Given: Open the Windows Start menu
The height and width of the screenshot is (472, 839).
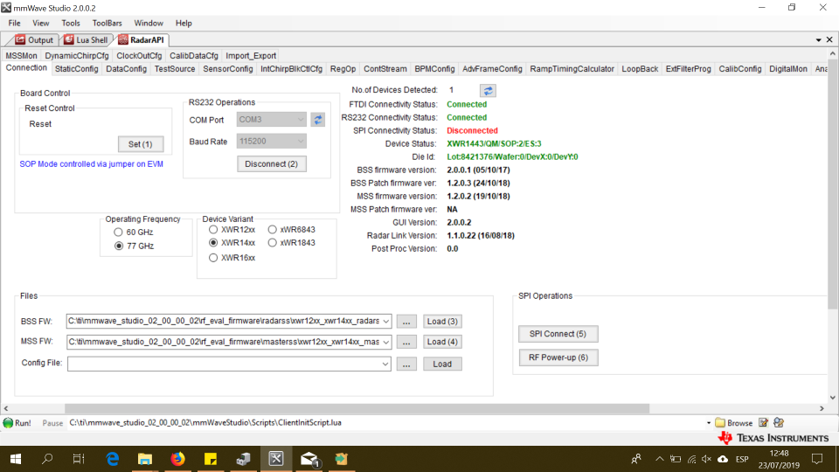Looking at the screenshot, I should pyautogui.click(x=16, y=459).
